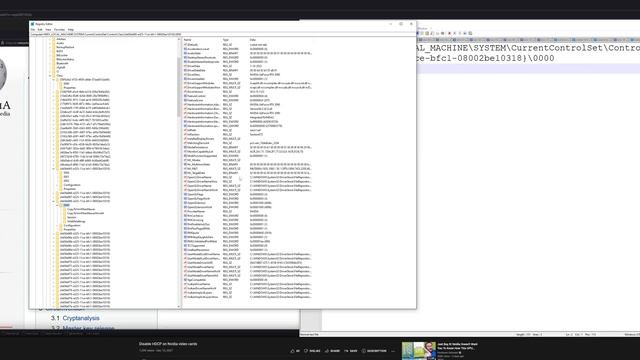Click the HKEY_LOCAL_MACHINE\SYSTEM text line in the editor
Image resolution: width=640 pixels, height=360 pixels.
[528, 48]
